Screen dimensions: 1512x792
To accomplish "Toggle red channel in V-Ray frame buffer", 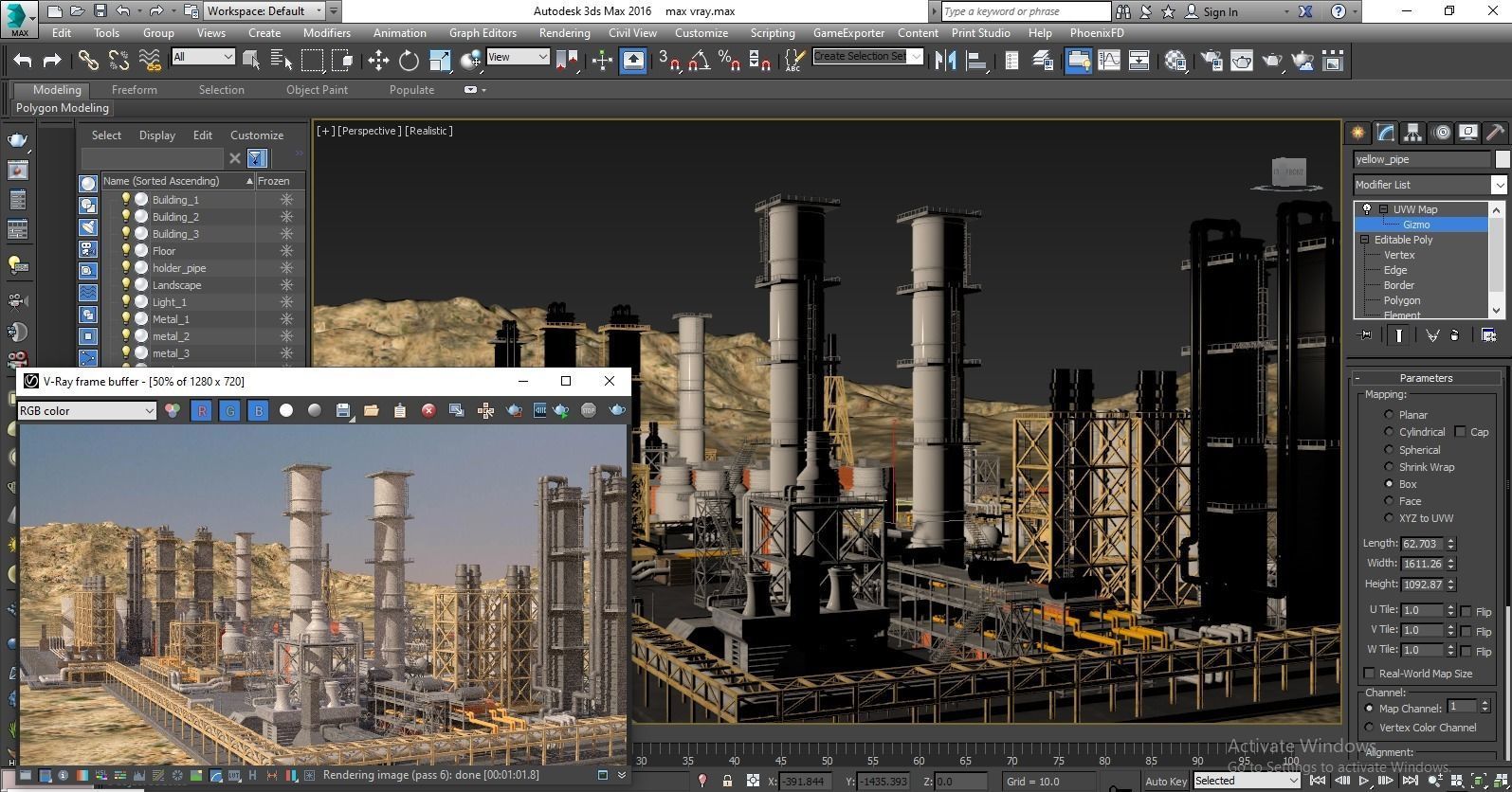I will (201, 410).
